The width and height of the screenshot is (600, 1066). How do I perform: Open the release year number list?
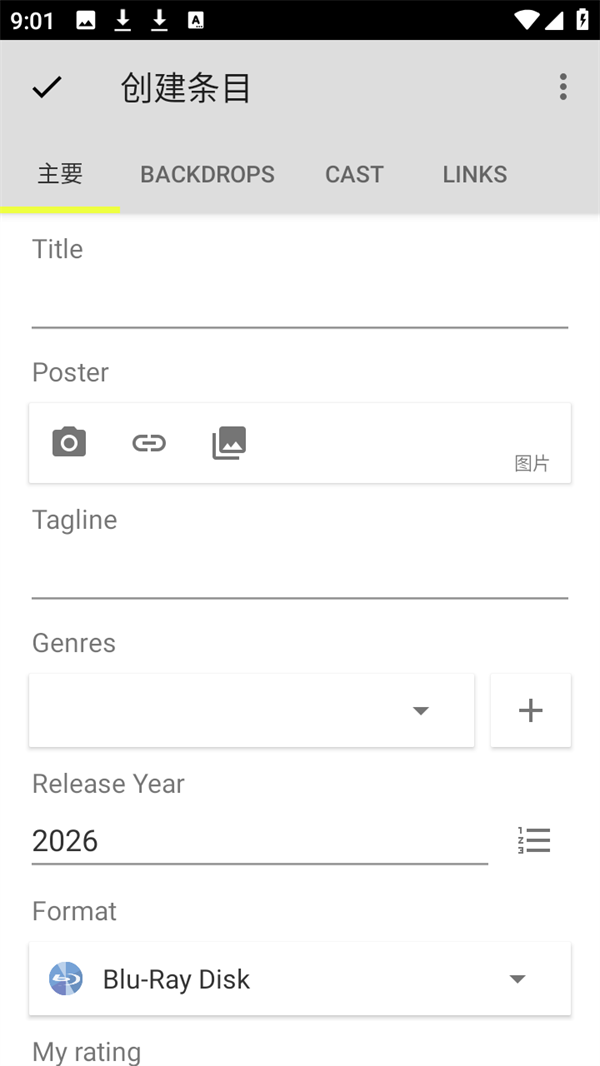[x=534, y=840]
